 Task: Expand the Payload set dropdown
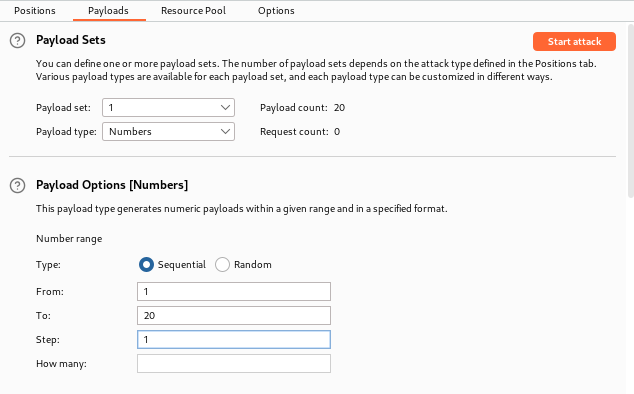168,108
